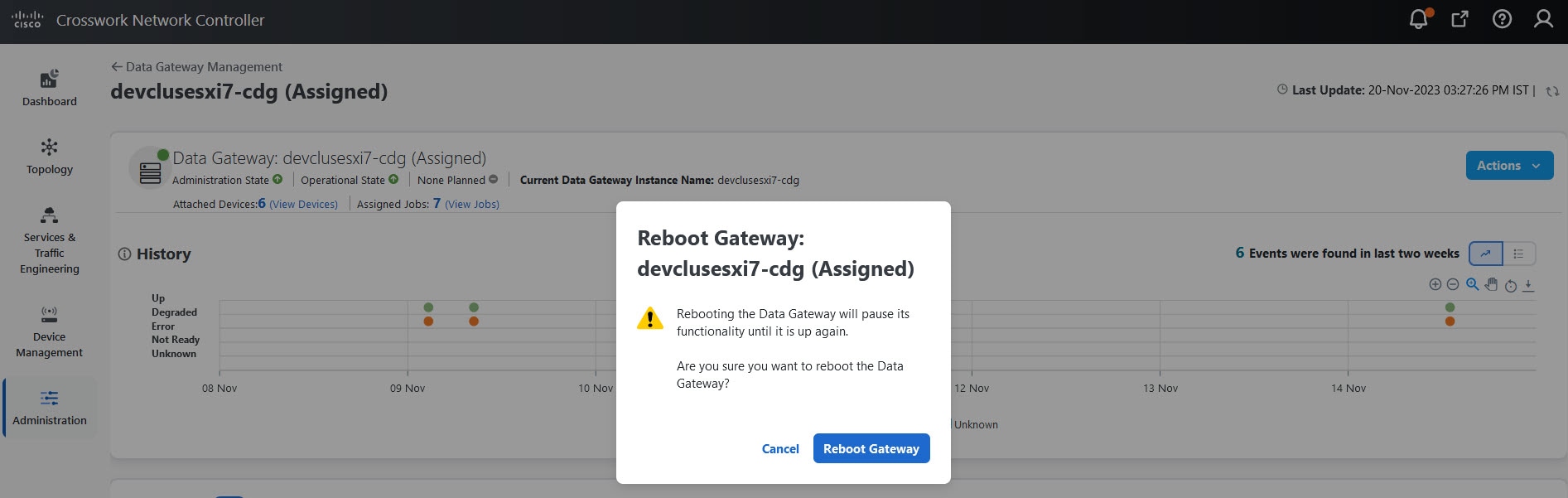Click the assigned jobs count 7
This screenshot has height=498, width=1568.
(x=437, y=203)
